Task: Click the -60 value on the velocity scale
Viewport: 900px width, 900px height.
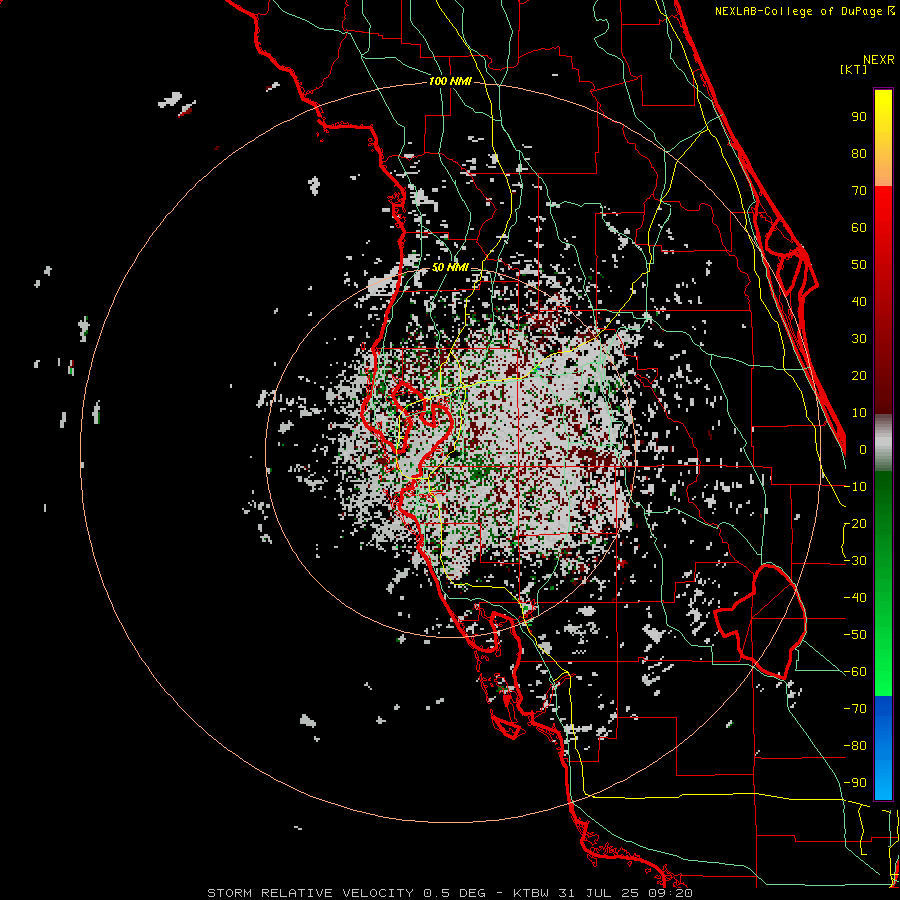Action: (855, 672)
